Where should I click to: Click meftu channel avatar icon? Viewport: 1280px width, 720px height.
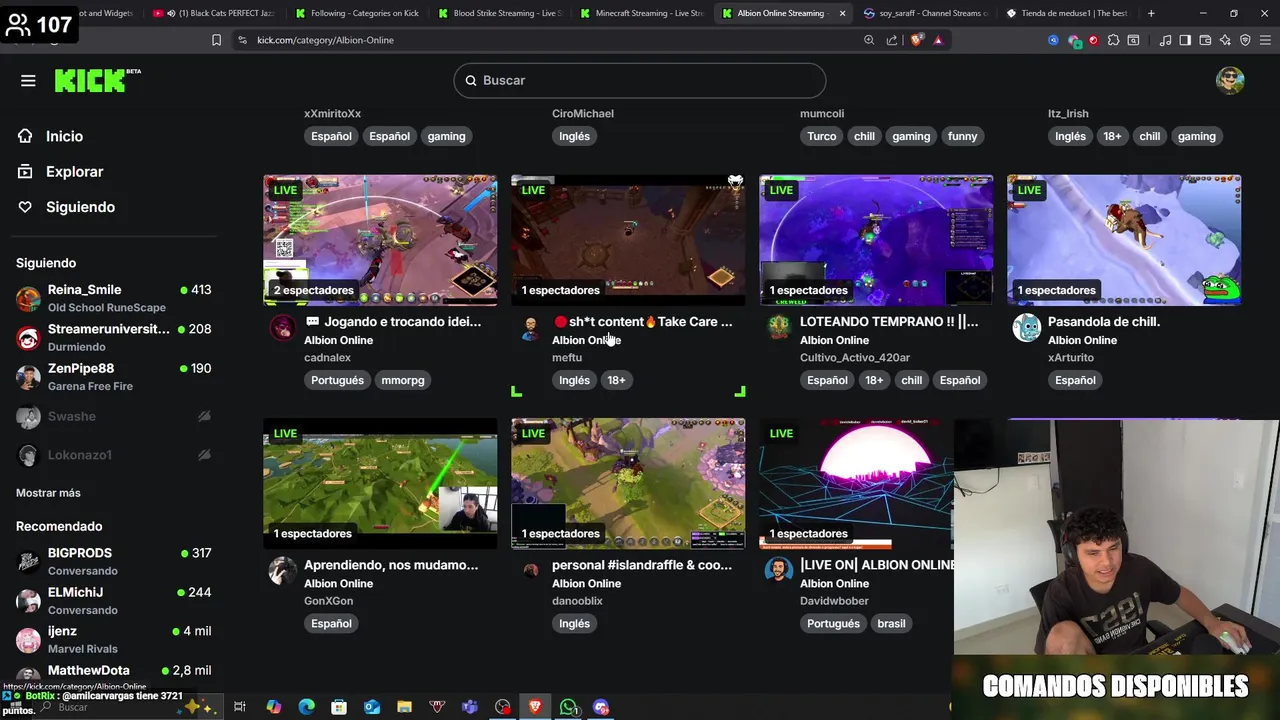530,328
